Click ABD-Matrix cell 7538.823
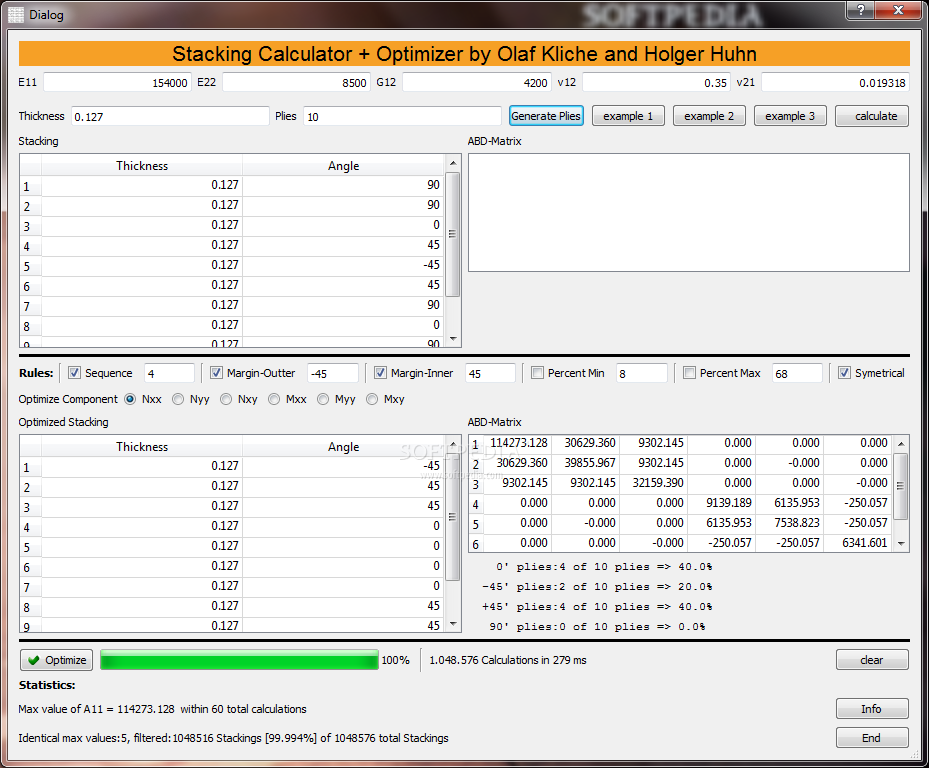Image resolution: width=929 pixels, height=768 pixels. click(790, 523)
